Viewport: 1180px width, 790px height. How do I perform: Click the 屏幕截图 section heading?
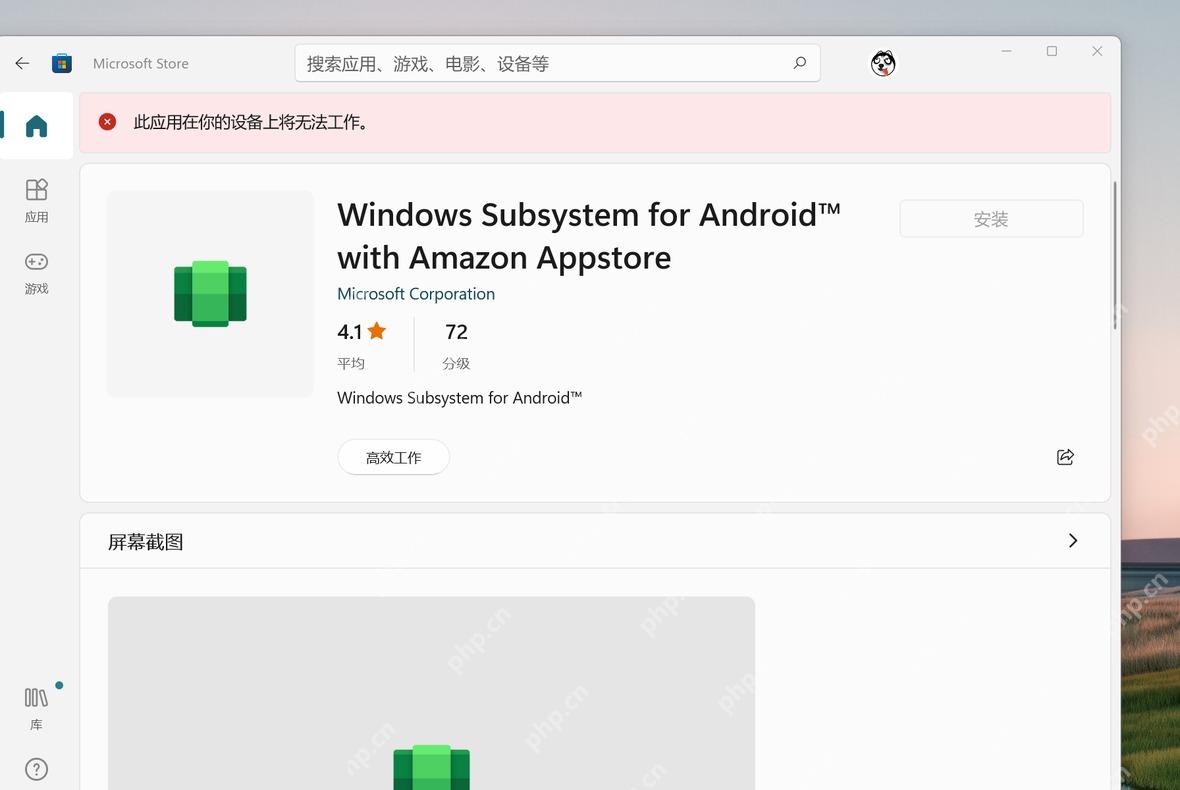pyautogui.click(x=146, y=542)
